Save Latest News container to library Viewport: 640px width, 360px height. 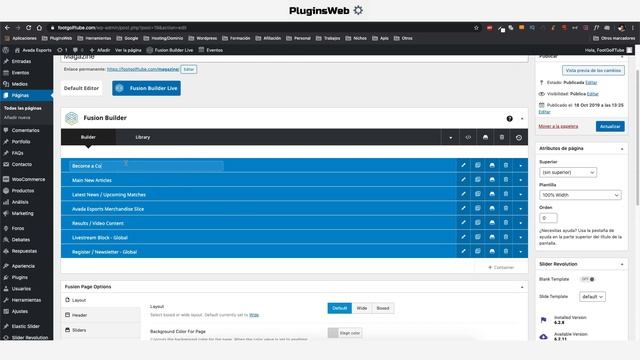(x=492, y=194)
